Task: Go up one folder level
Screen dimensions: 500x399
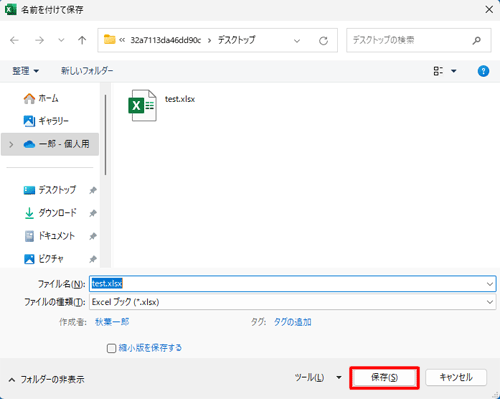Action: tap(82, 40)
